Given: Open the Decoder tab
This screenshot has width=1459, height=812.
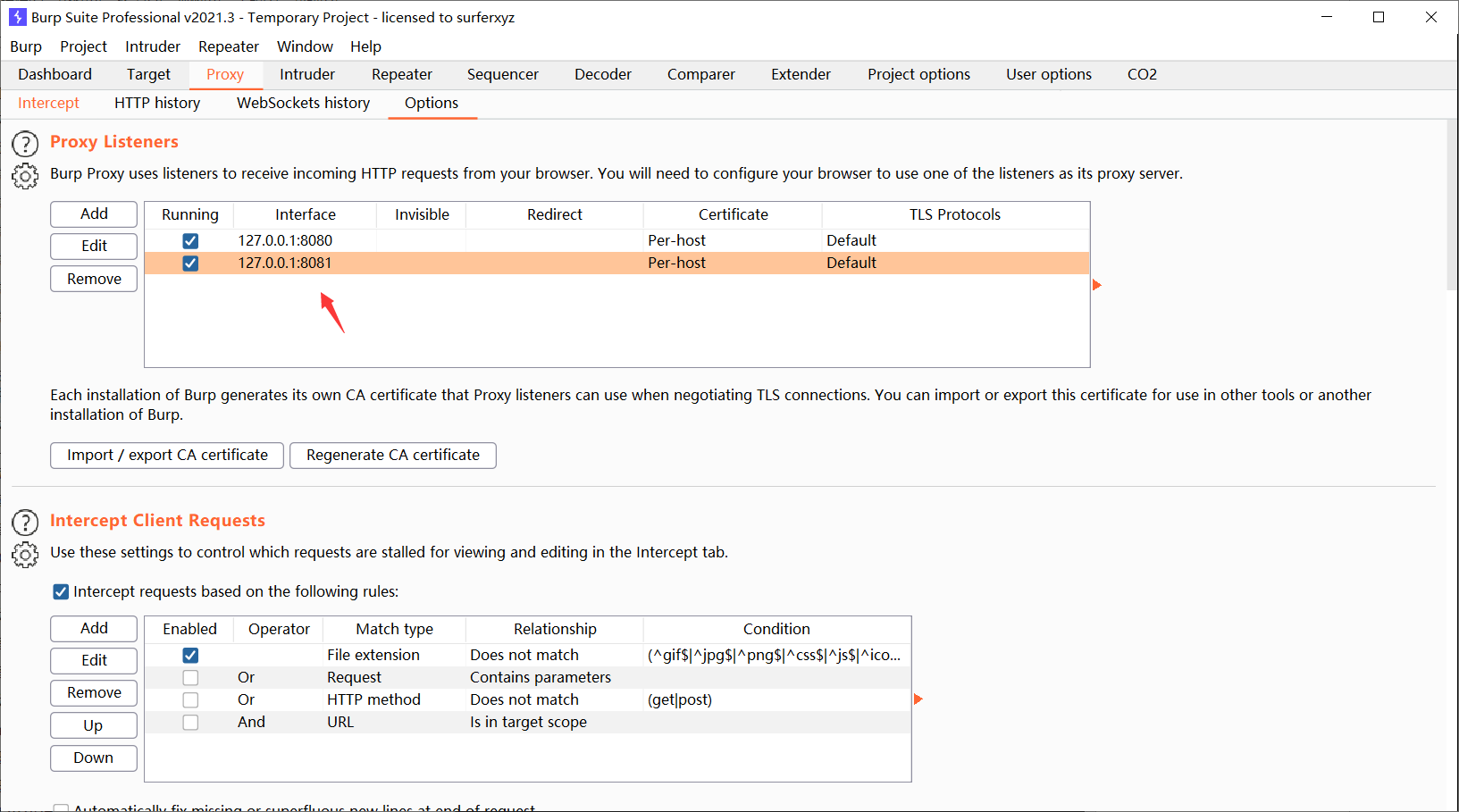Looking at the screenshot, I should pyautogui.click(x=603, y=74).
